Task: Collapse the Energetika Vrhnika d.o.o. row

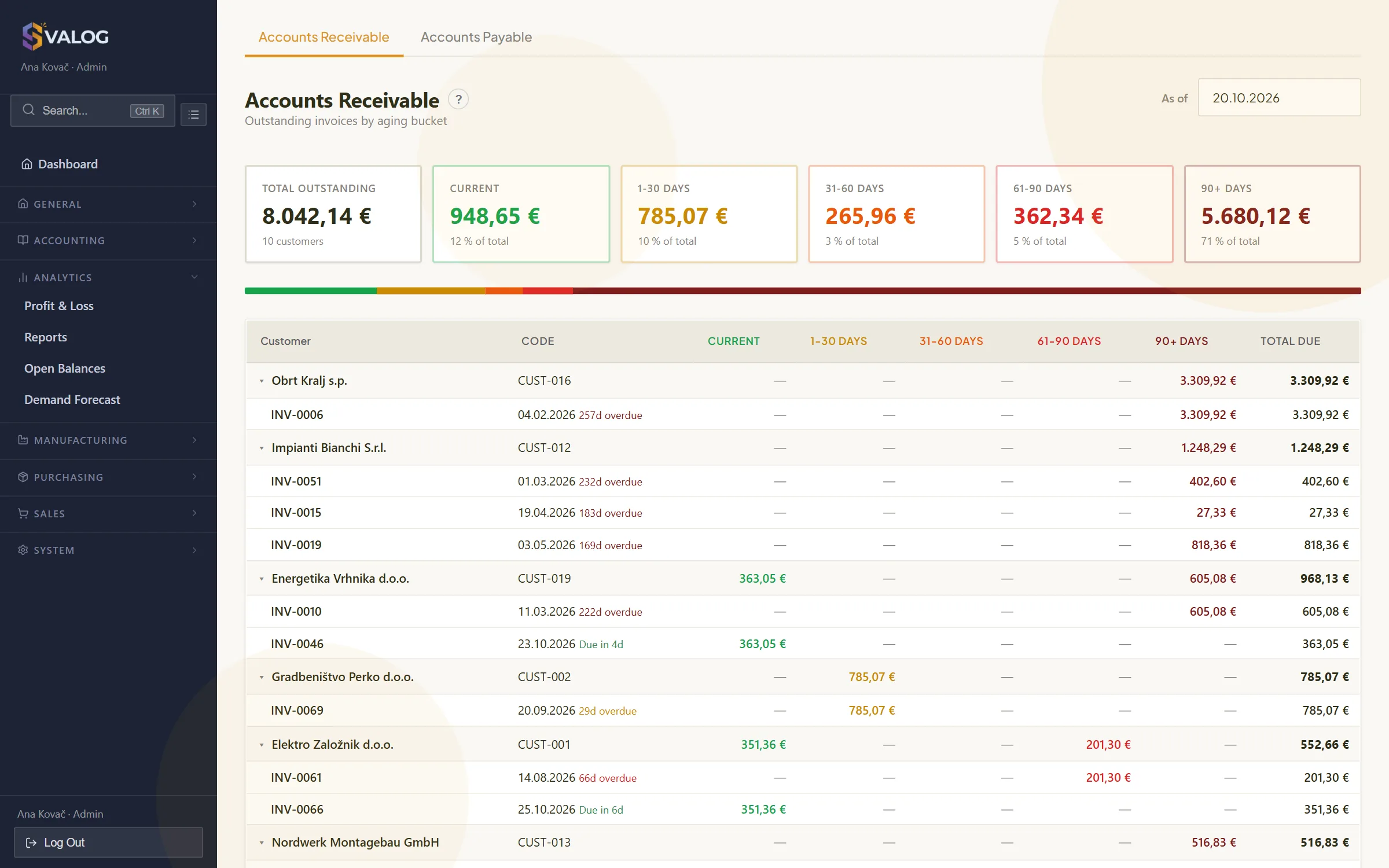Action: [x=262, y=579]
